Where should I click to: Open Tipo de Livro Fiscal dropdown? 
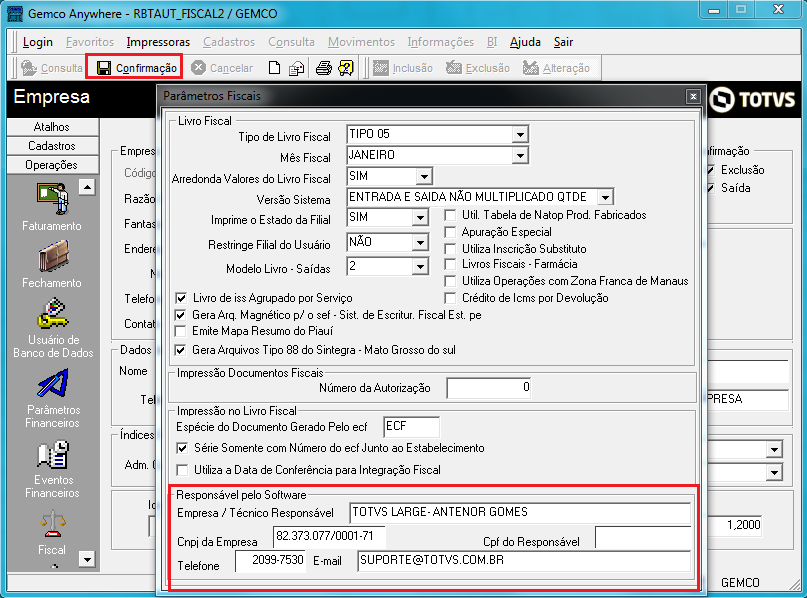click(520, 135)
